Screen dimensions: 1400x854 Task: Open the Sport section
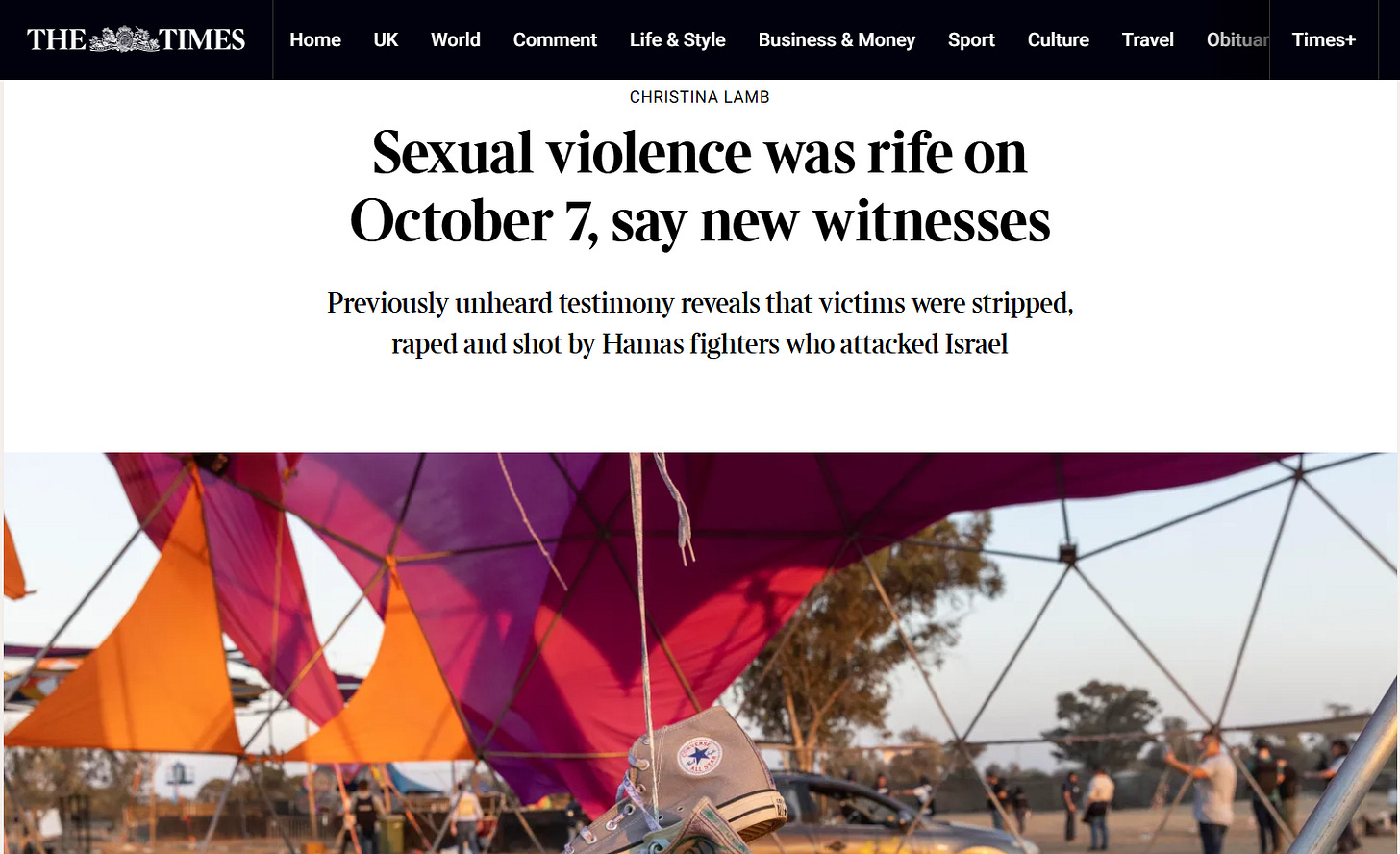971,39
